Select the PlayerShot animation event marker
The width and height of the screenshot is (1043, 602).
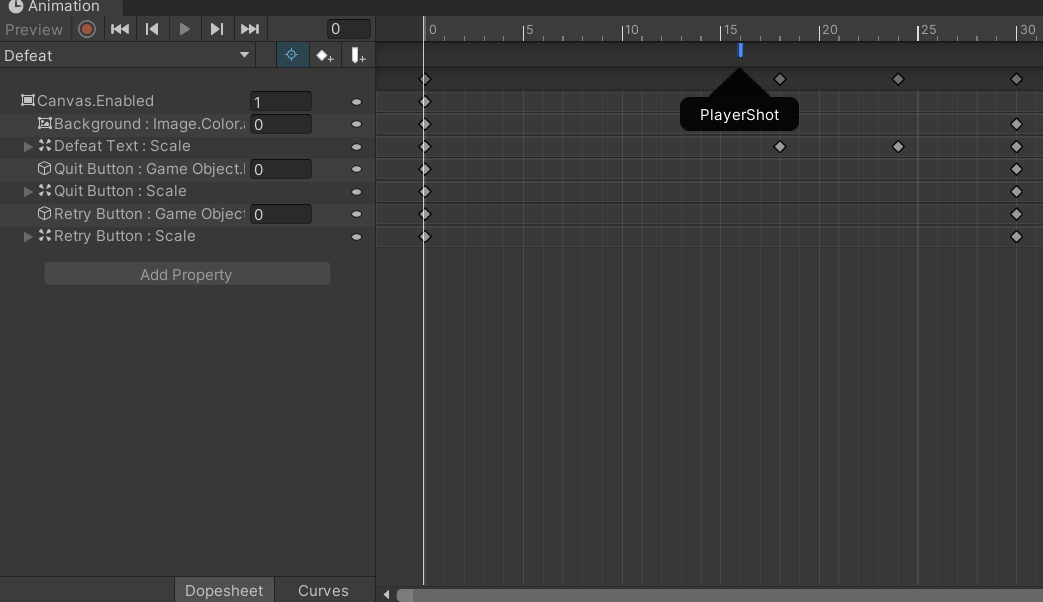[x=740, y=51]
